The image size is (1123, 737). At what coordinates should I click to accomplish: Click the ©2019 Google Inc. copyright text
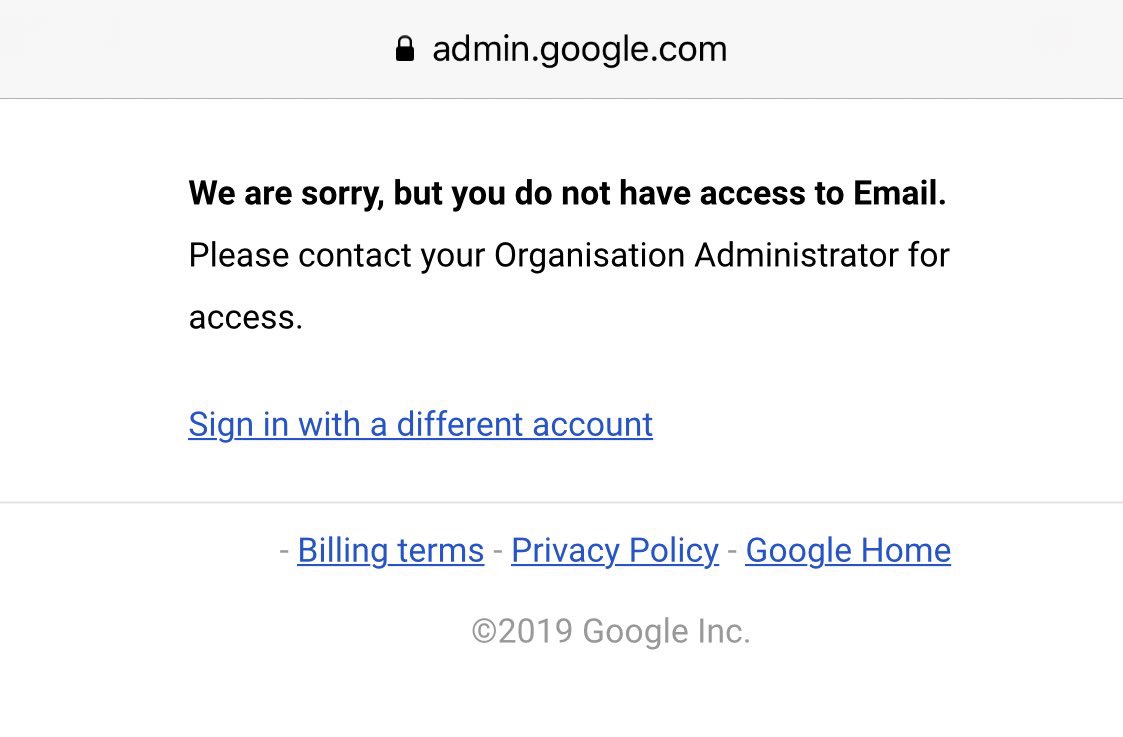click(610, 632)
